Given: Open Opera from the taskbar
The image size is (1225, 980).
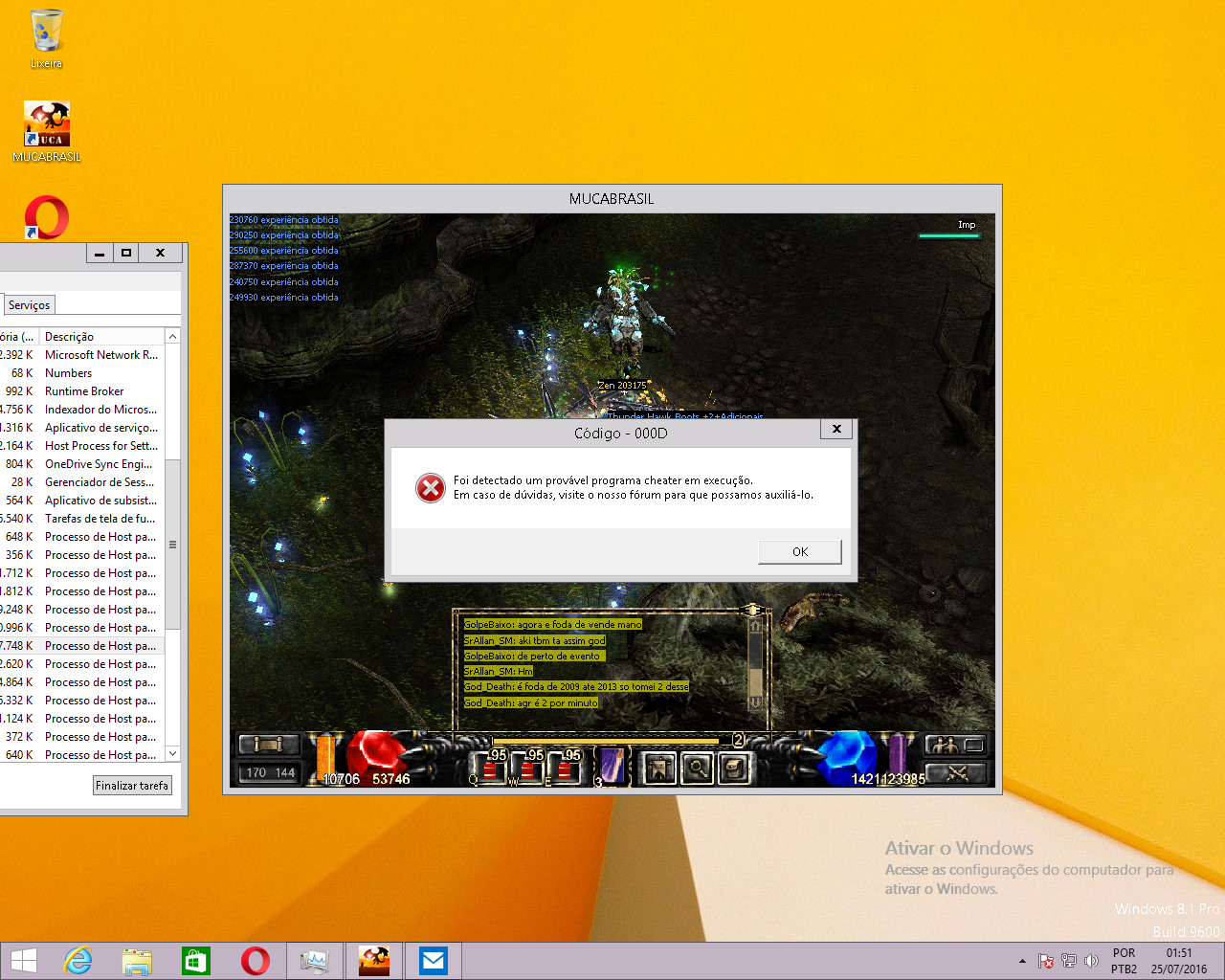Looking at the screenshot, I should tap(256, 961).
